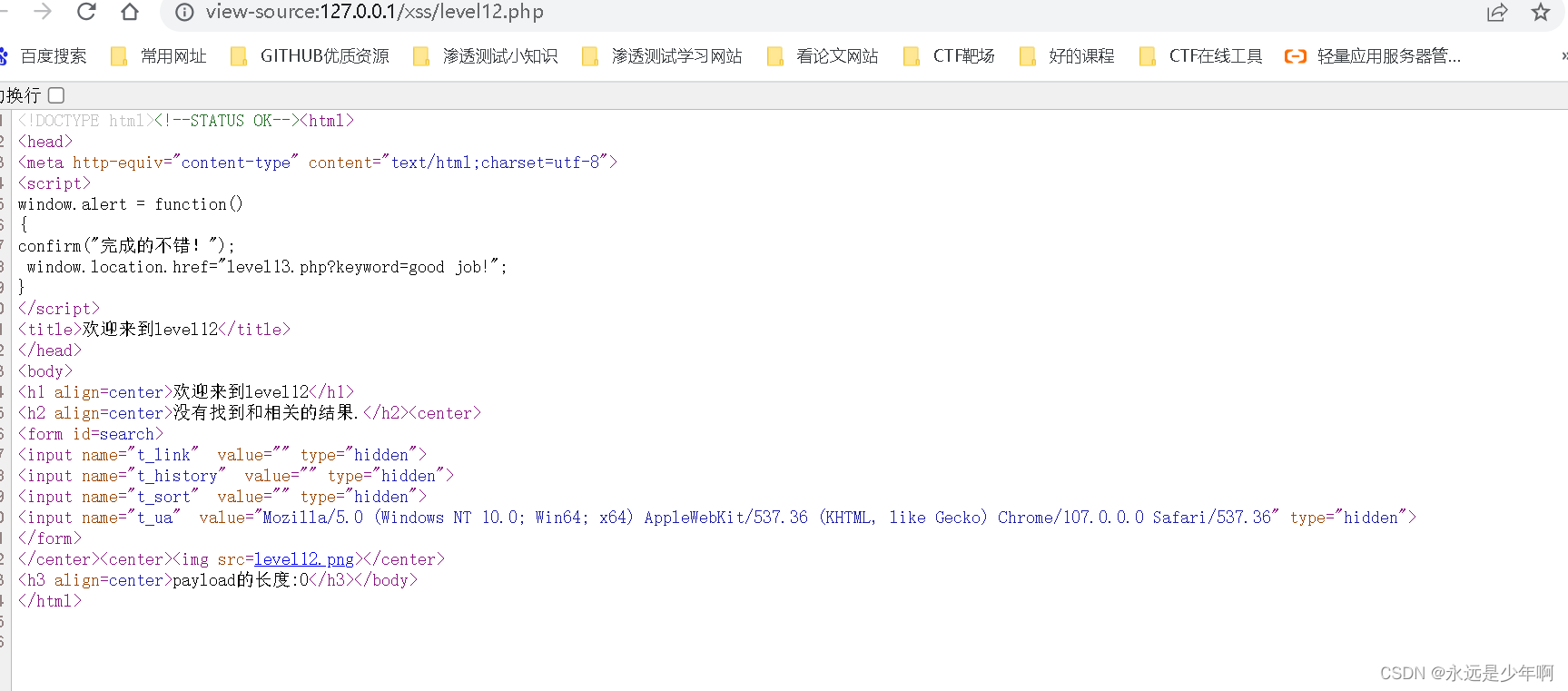Click the payload的长度:0 h3 line
Viewport: 1568px width, 691px height.
tap(218, 580)
